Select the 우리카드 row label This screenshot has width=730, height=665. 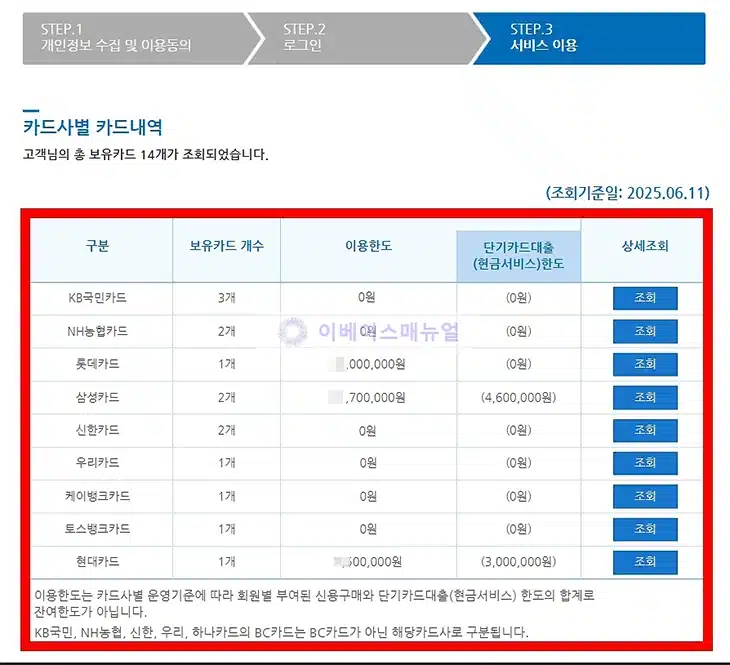(97, 463)
